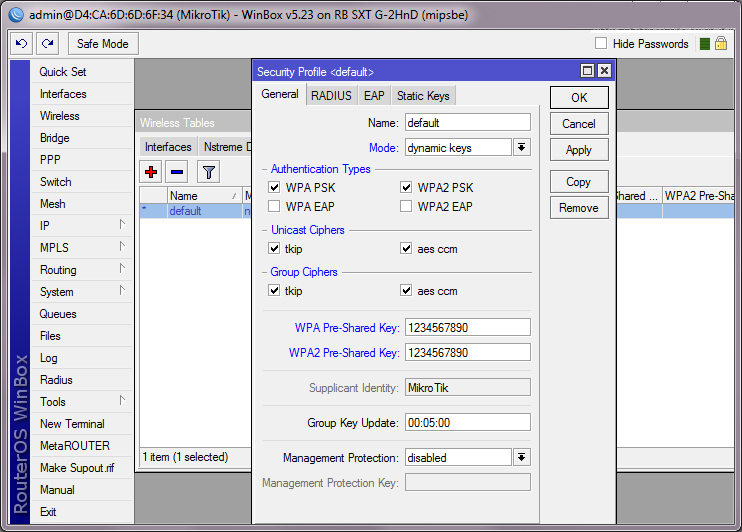The width and height of the screenshot is (742, 532).
Task: Toggle the WPA PSK checkbox
Action: (275, 188)
